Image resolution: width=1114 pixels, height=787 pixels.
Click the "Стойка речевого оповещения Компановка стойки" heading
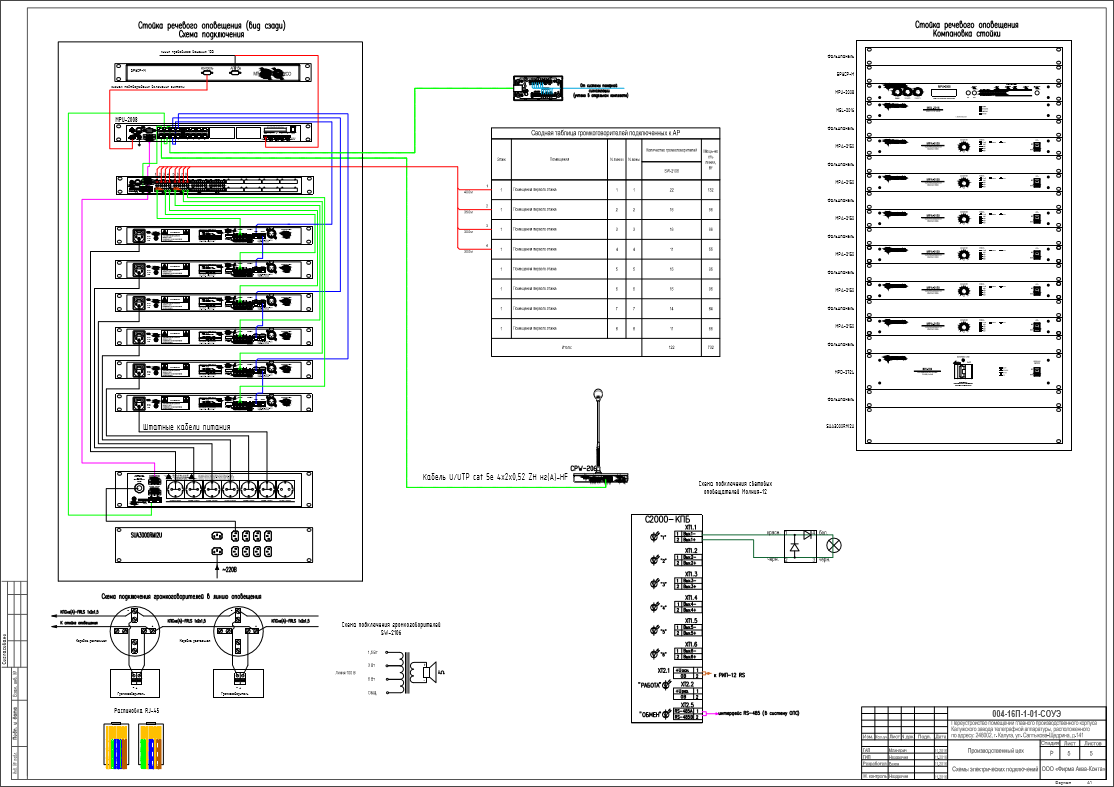pyautogui.click(x=966, y=29)
